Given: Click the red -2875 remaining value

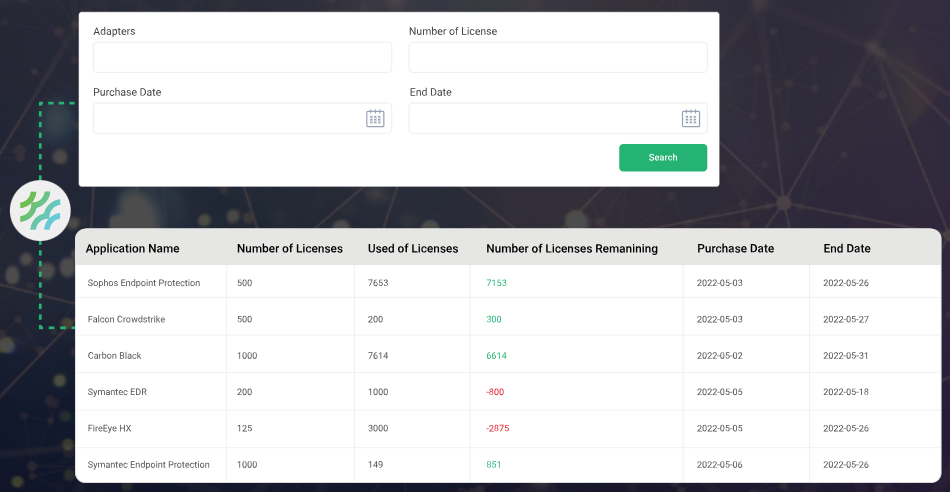Looking at the screenshot, I should (497, 428).
